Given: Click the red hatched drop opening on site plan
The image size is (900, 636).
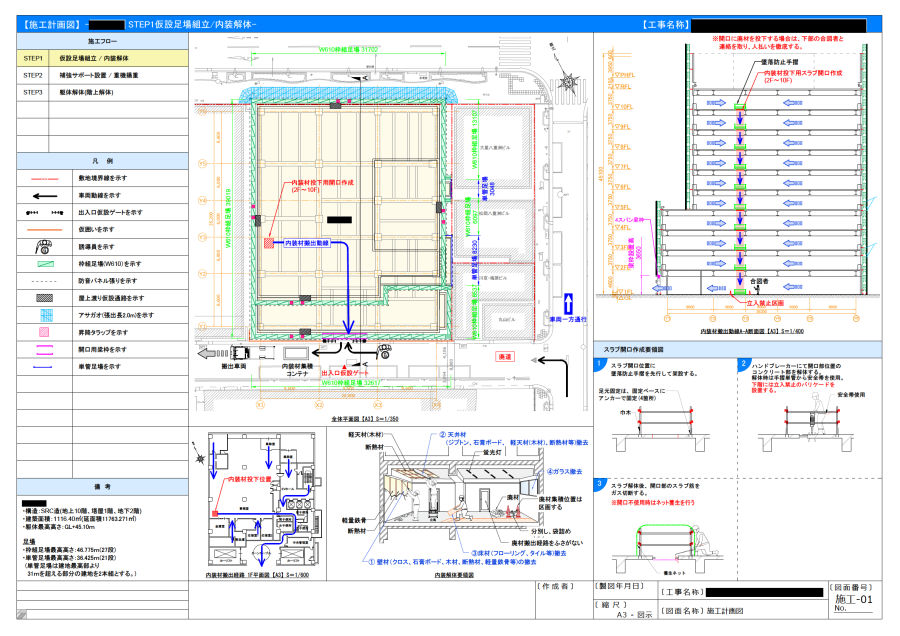Looking at the screenshot, I should (268, 242).
